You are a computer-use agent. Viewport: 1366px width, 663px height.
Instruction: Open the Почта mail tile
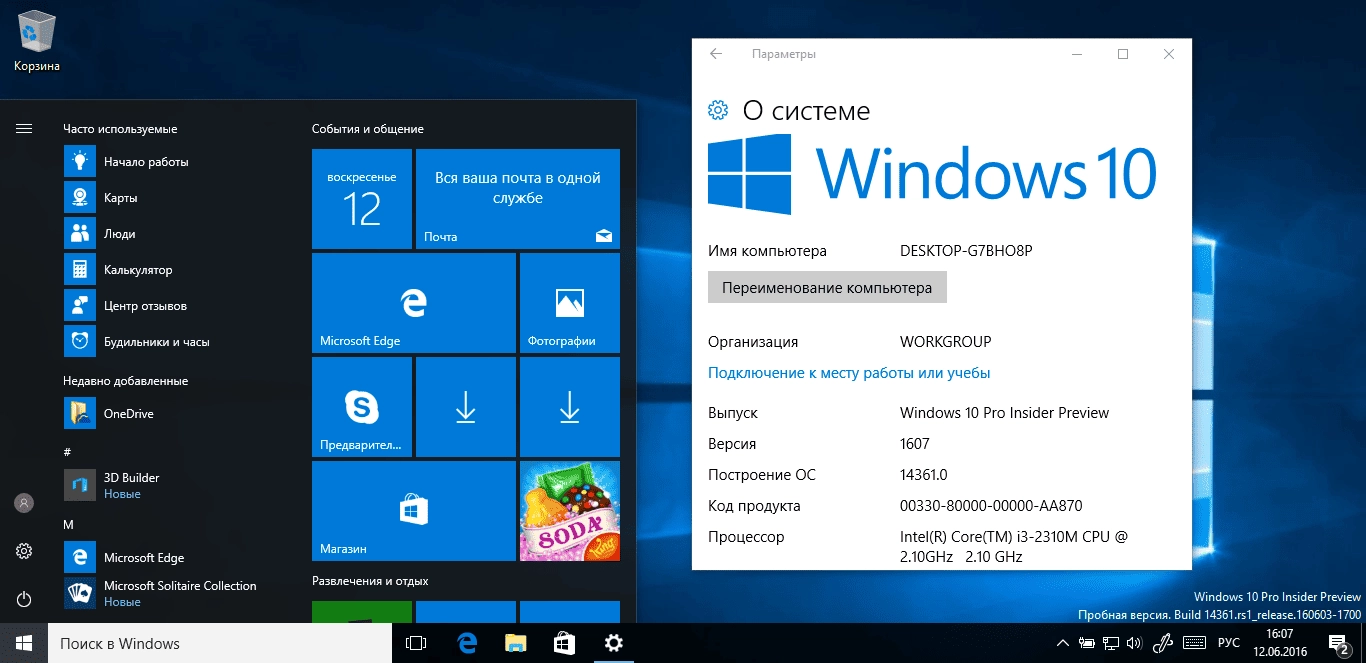point(518,199)
